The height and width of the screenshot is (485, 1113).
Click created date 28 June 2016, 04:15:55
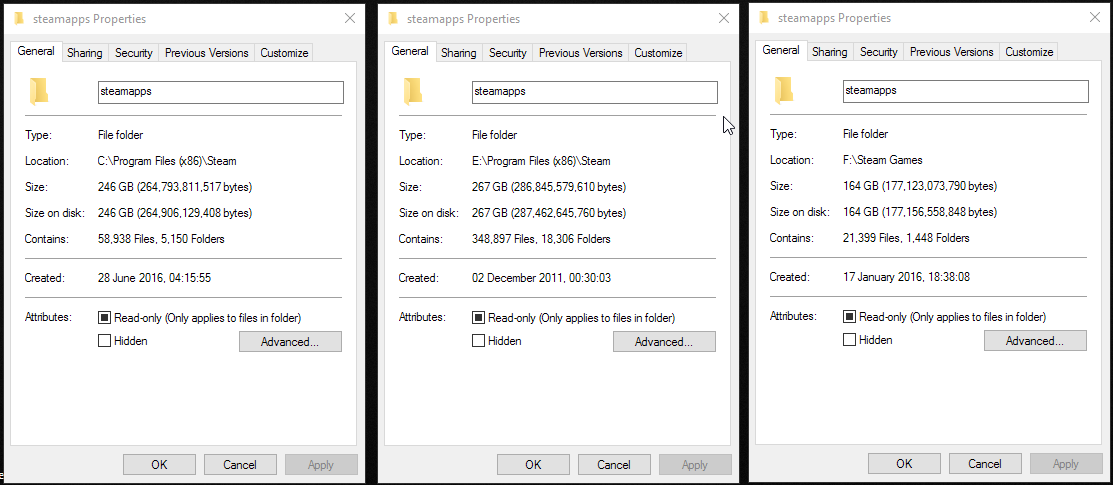click(154, 278)
